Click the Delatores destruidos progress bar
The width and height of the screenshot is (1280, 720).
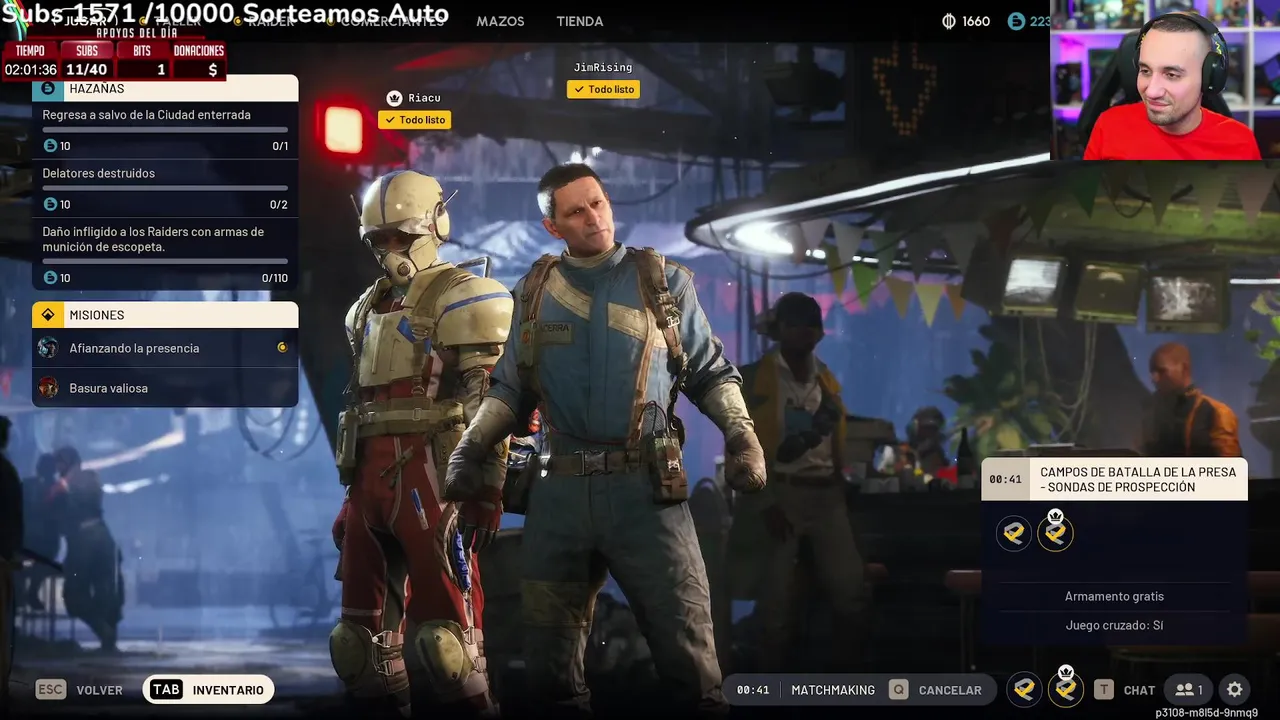165,188
